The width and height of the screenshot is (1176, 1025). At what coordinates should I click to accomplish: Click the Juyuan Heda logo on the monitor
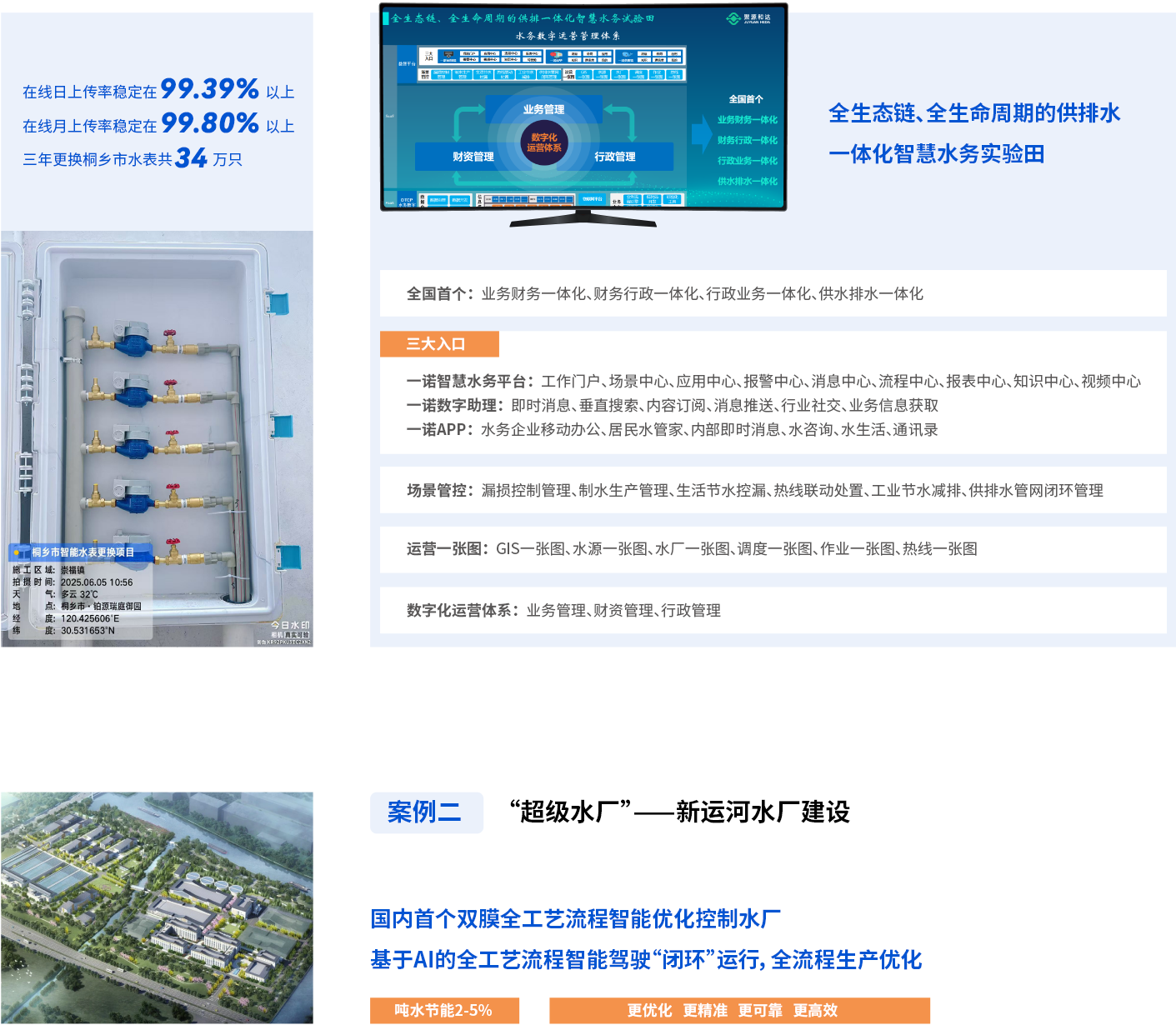749,18
